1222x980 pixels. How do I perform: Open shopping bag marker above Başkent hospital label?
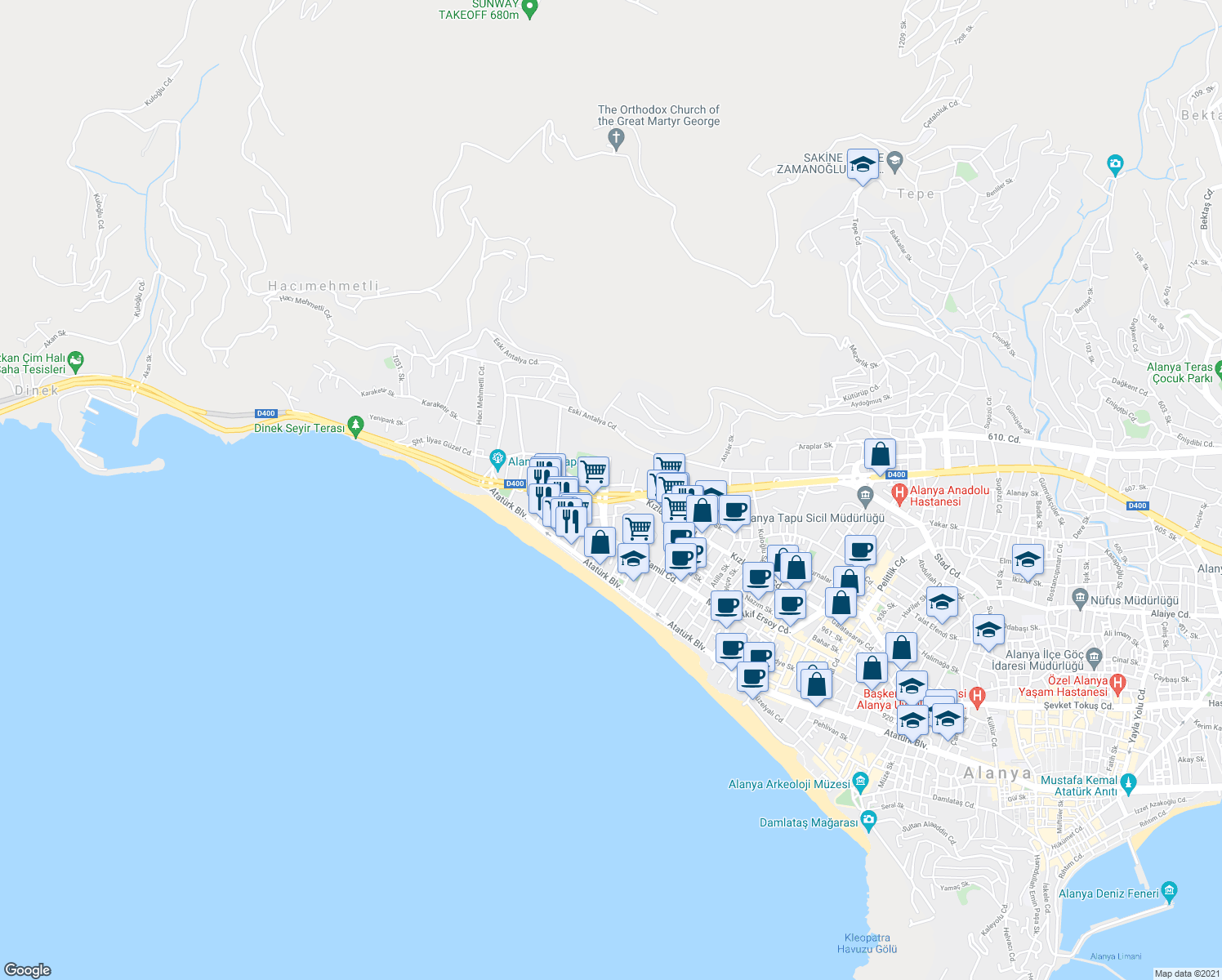(872, 669)
